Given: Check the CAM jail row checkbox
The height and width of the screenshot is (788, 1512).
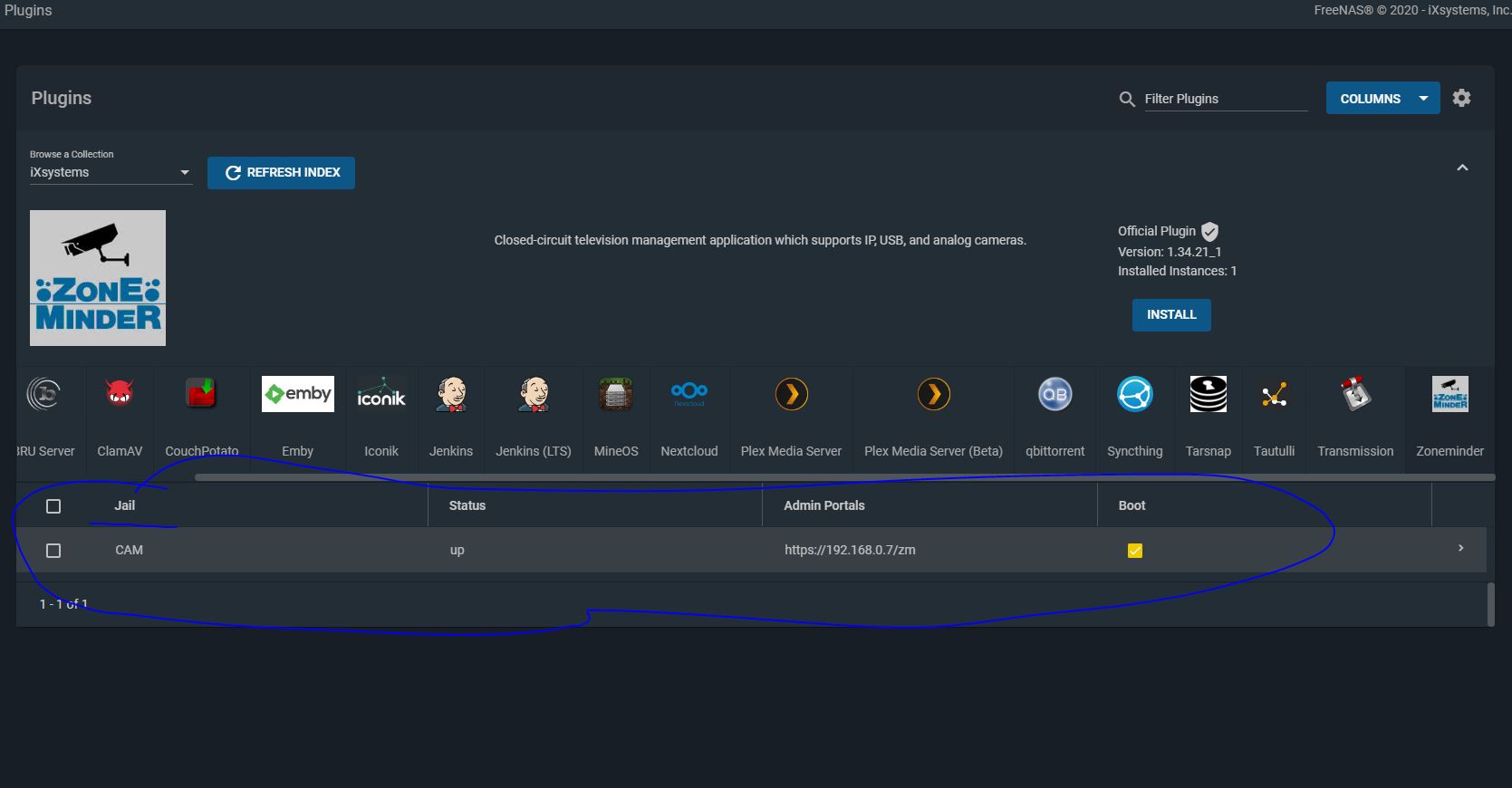Looking at the screenshot, I should click(53, 551).
